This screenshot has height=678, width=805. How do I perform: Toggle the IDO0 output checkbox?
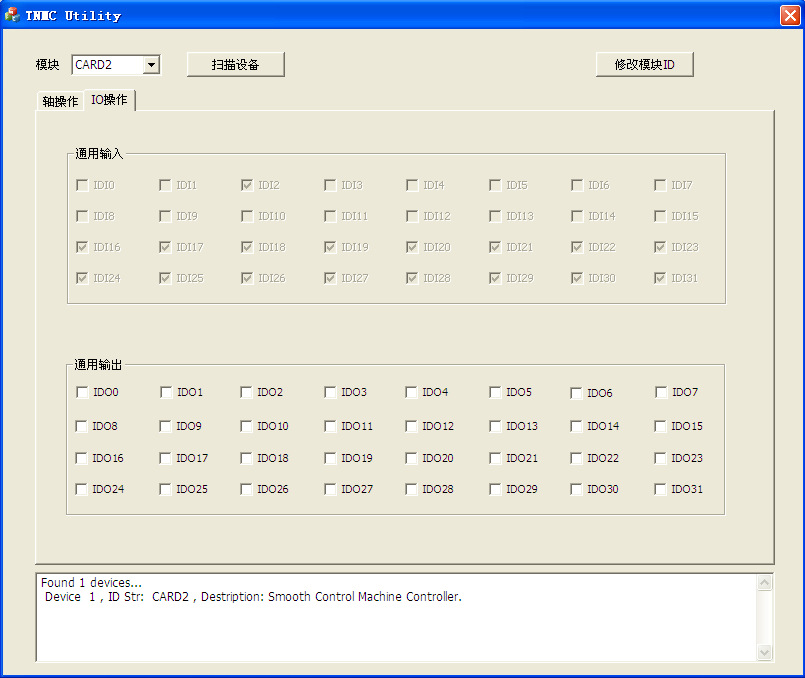tap(82, 392)
